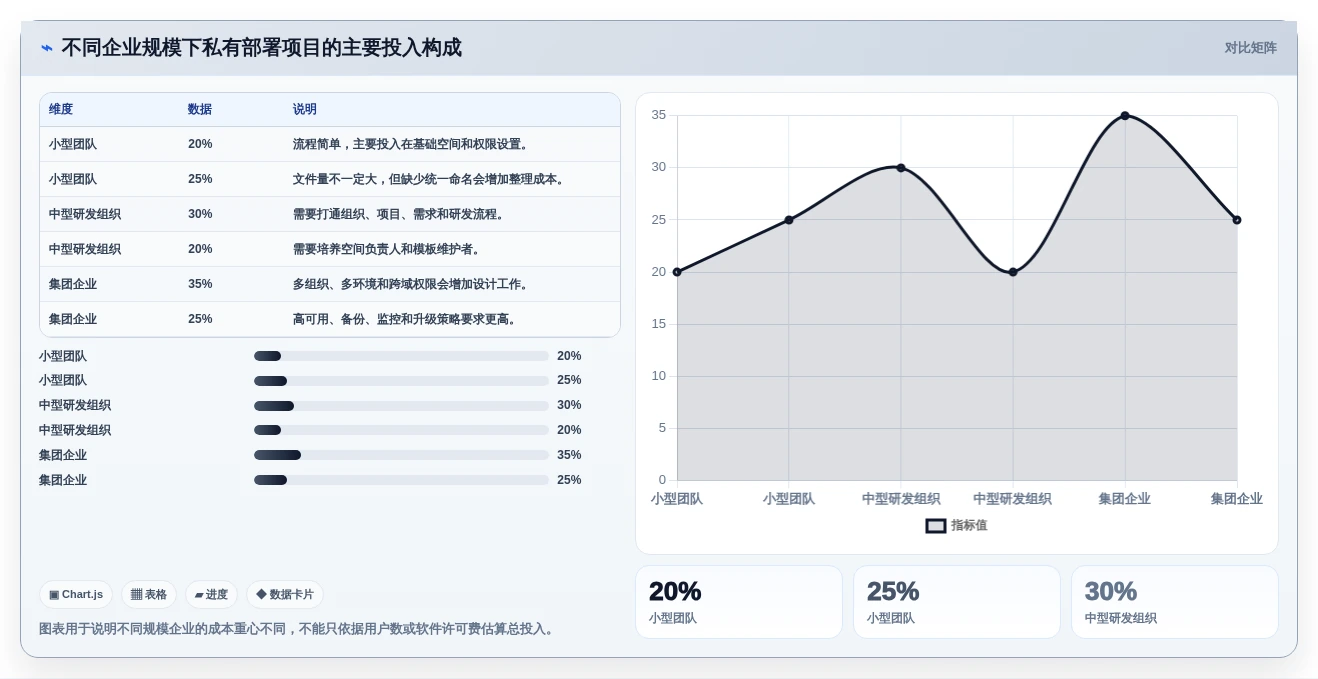This screenshot has height=679, width=1318.
Task: Click the 35% cell in the table
Action: pyautogui.click(x=200, y=284)
